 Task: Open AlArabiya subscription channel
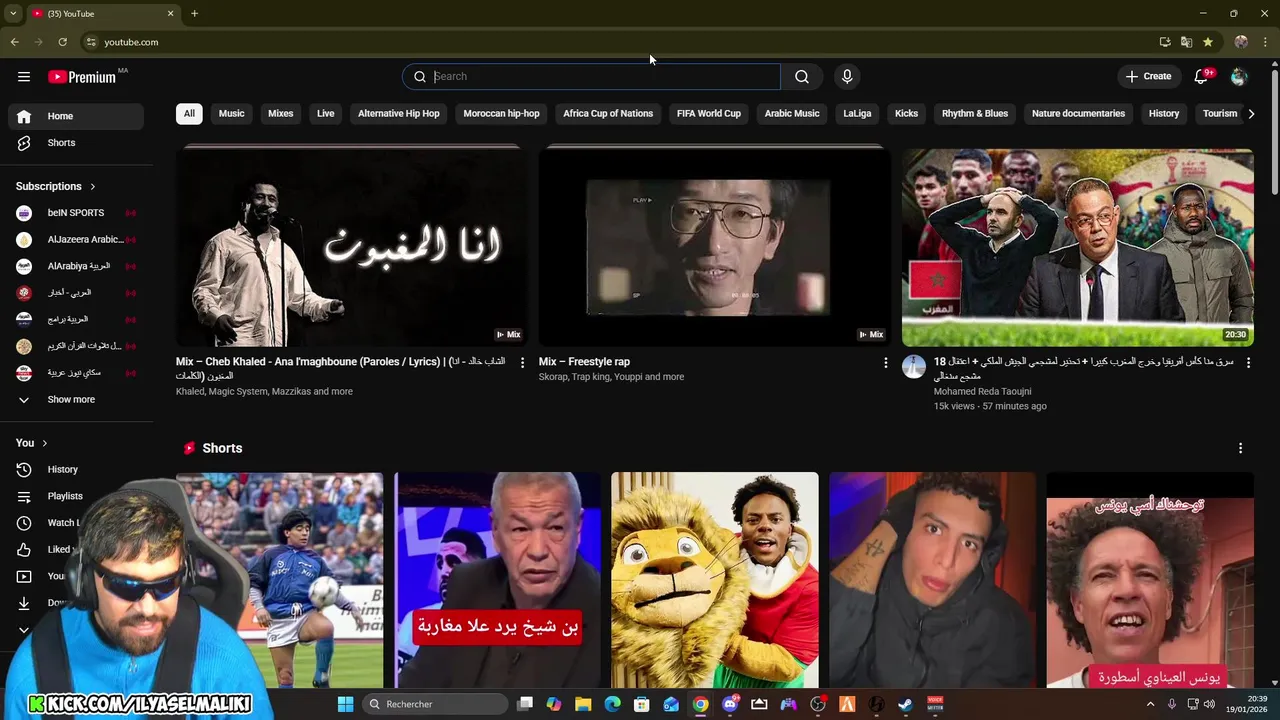76,266
